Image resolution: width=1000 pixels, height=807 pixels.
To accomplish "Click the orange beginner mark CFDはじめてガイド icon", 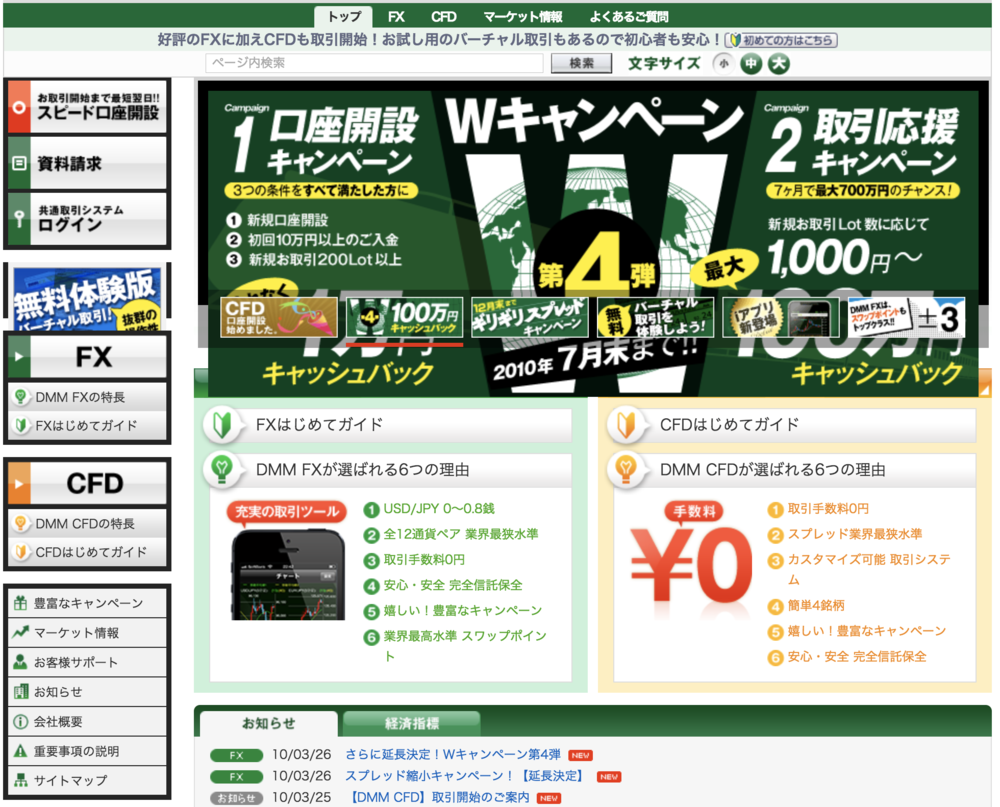I will pos(626,425).
